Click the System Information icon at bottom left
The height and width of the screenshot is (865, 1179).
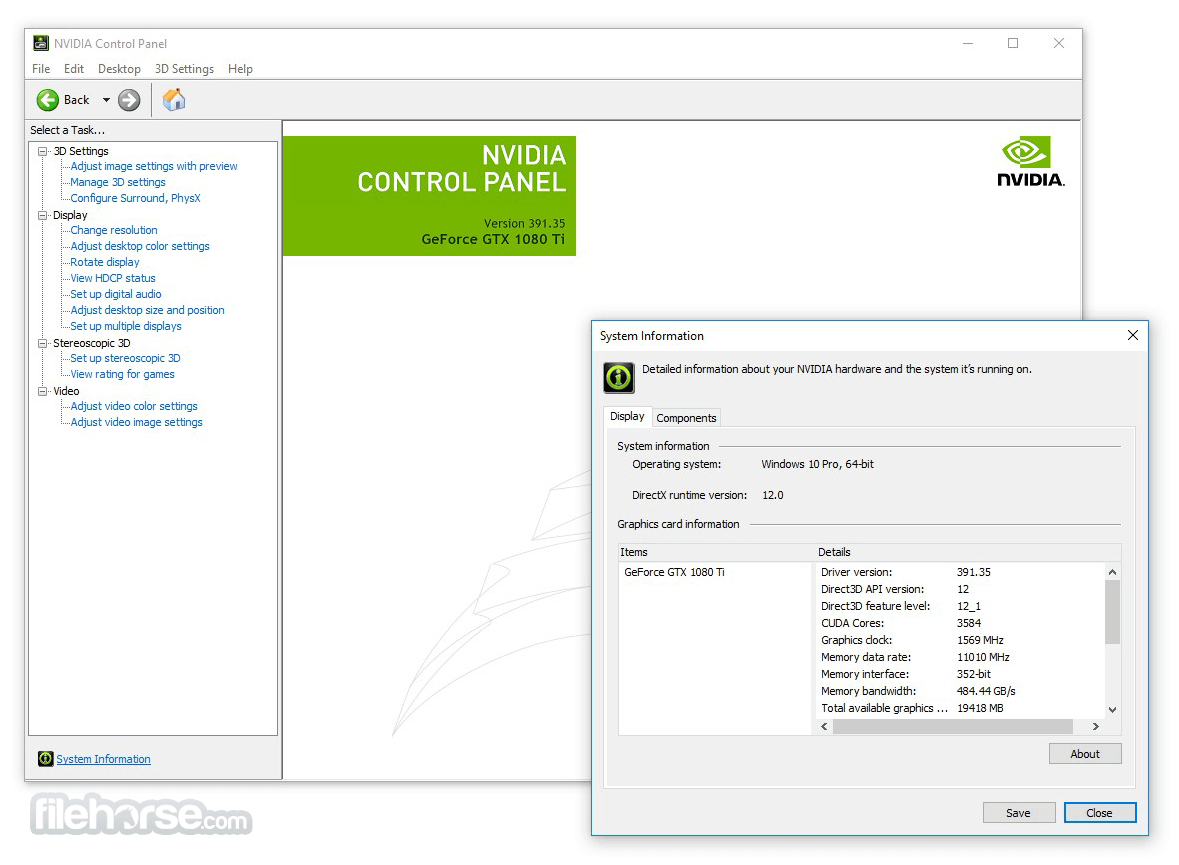(x=45, y=759)
